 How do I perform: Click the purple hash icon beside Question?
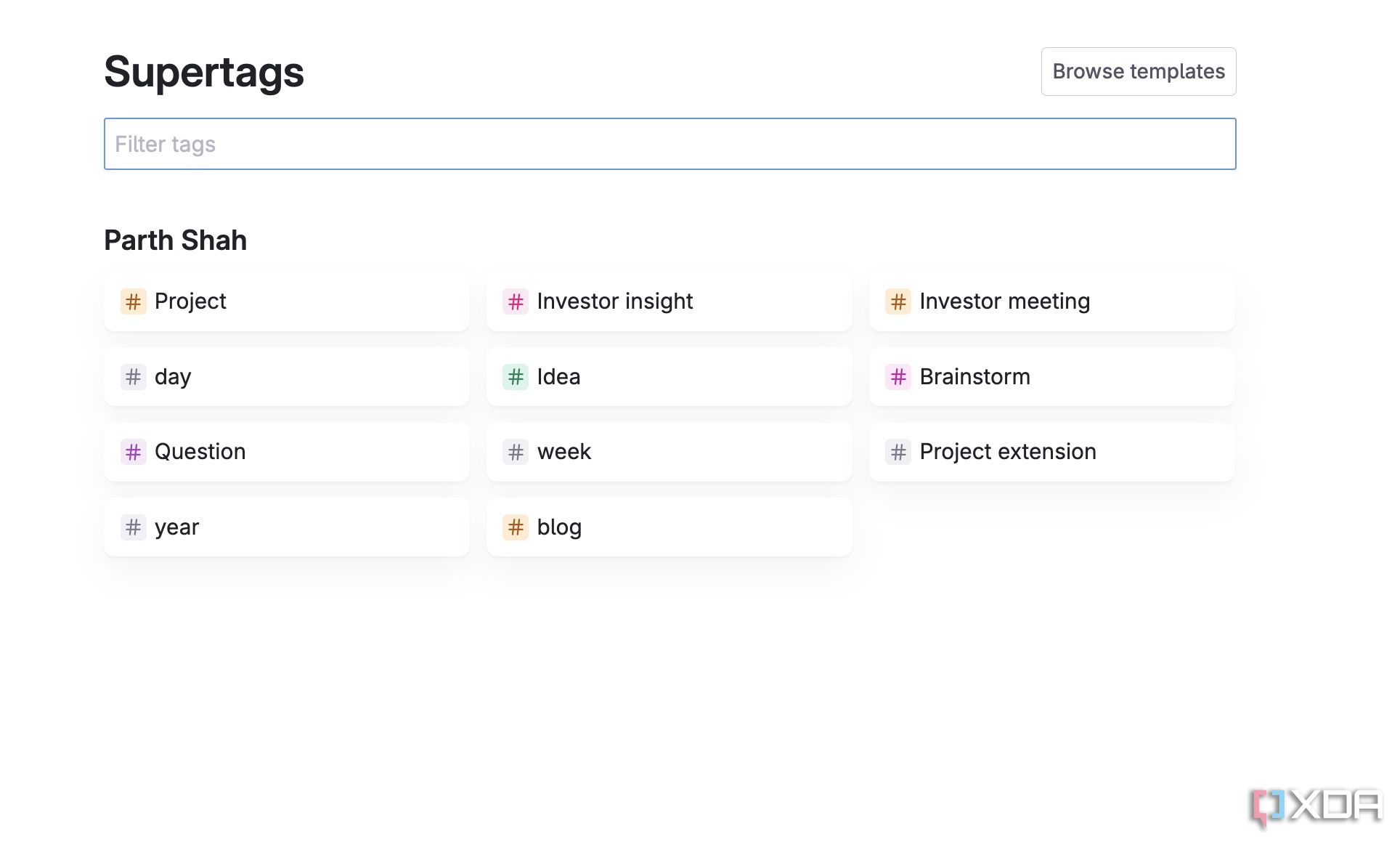point(133,452)
